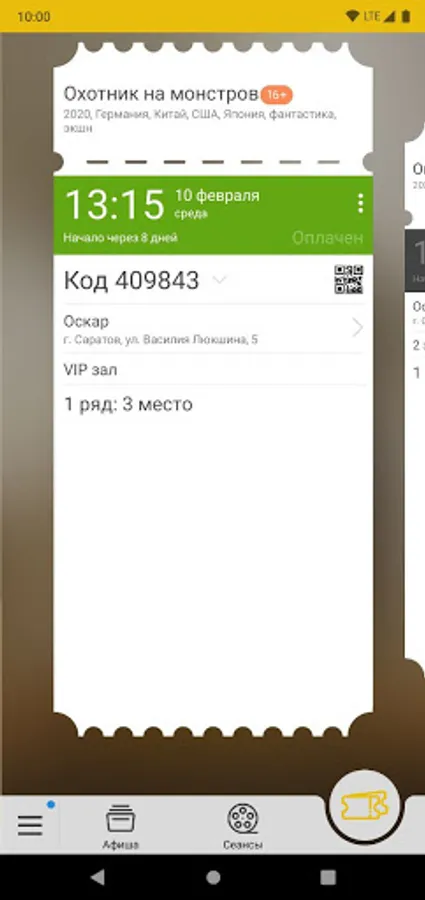
Task: Tap the Оплачен payment status label
Action: click(x=327, y=237)
